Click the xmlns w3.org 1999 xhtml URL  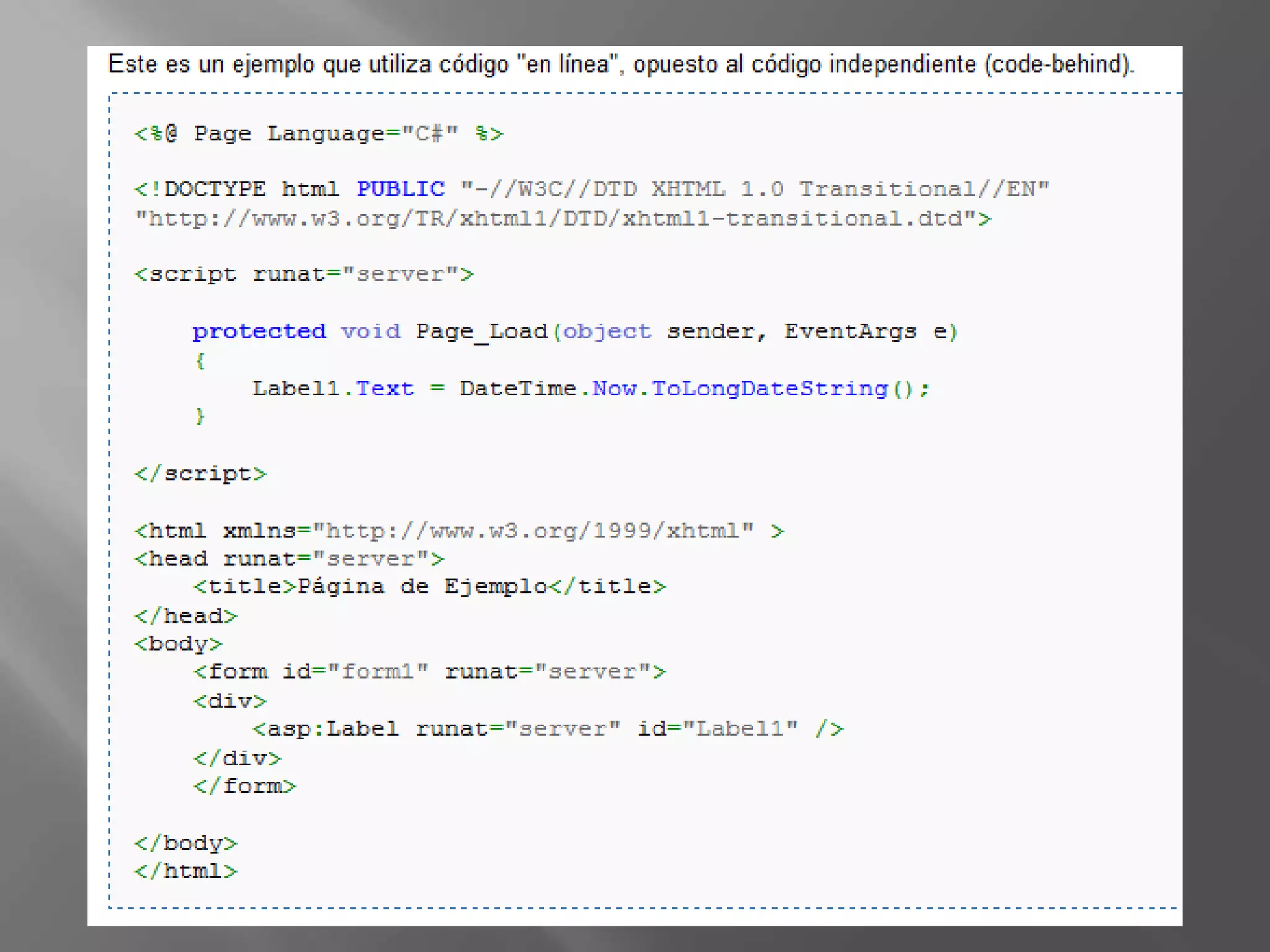click(x=532, y=531)
